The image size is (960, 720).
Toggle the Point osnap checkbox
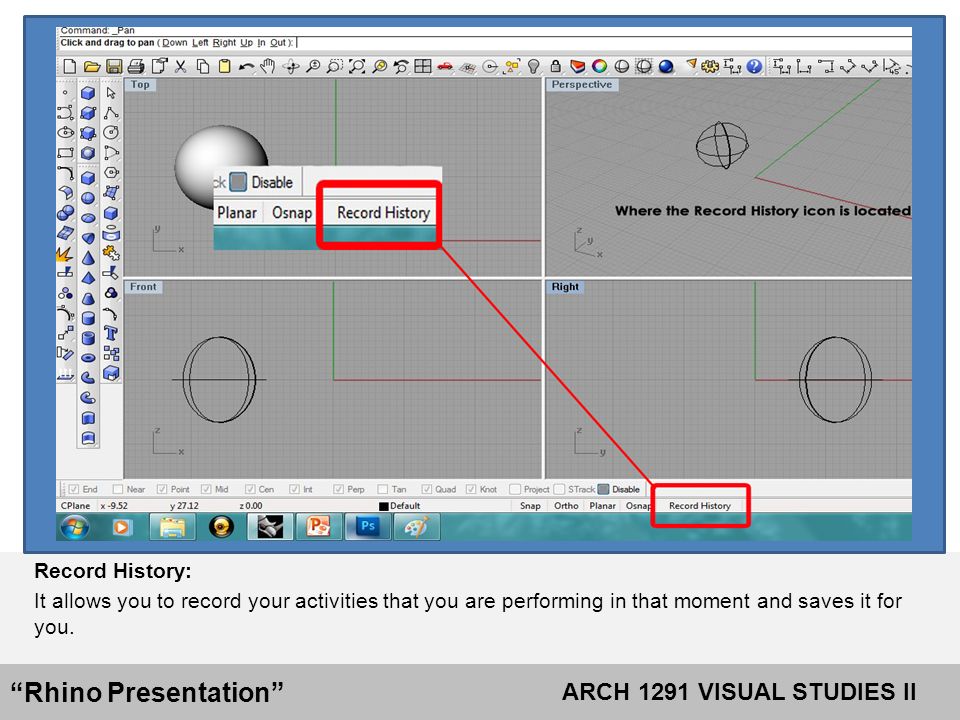pos(162,489)
